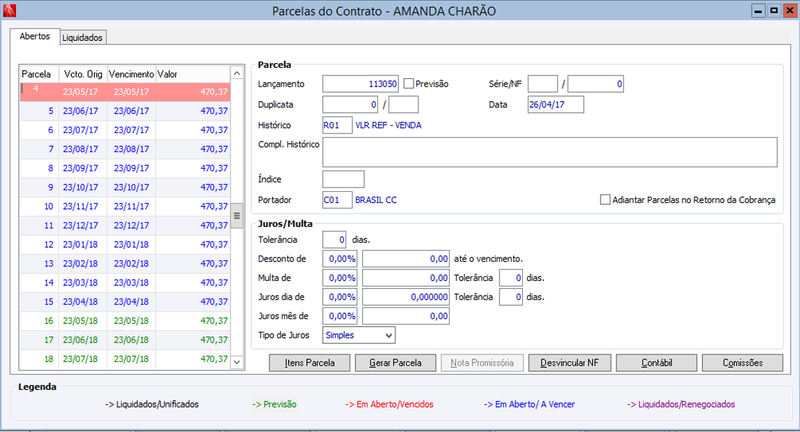Click the Multa de percentage field
The width and height of the screenshot is (800, 432).
click(340, 278)
